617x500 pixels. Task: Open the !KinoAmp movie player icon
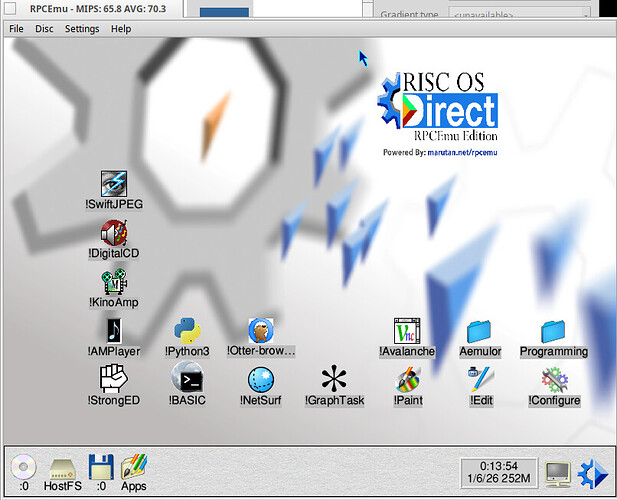pos(114,282)
